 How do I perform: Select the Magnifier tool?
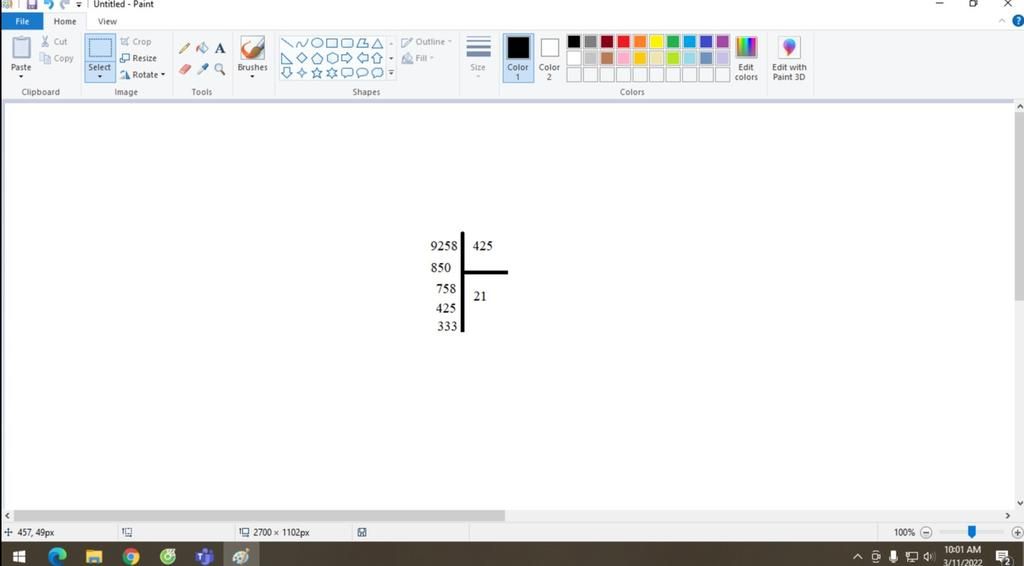point(220,69)
